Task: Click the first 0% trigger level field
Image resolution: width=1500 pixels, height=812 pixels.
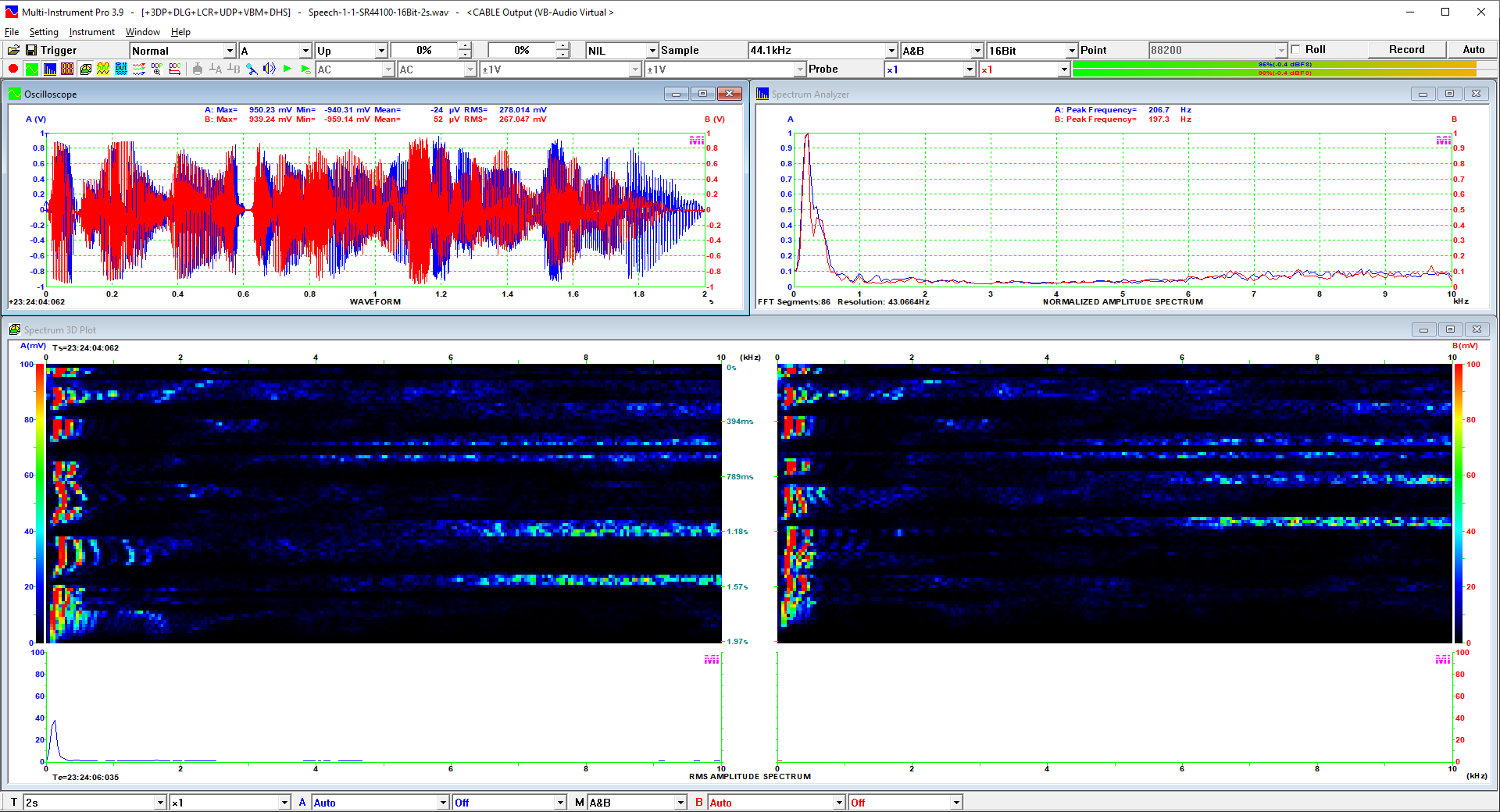Action: click(424, 51)
